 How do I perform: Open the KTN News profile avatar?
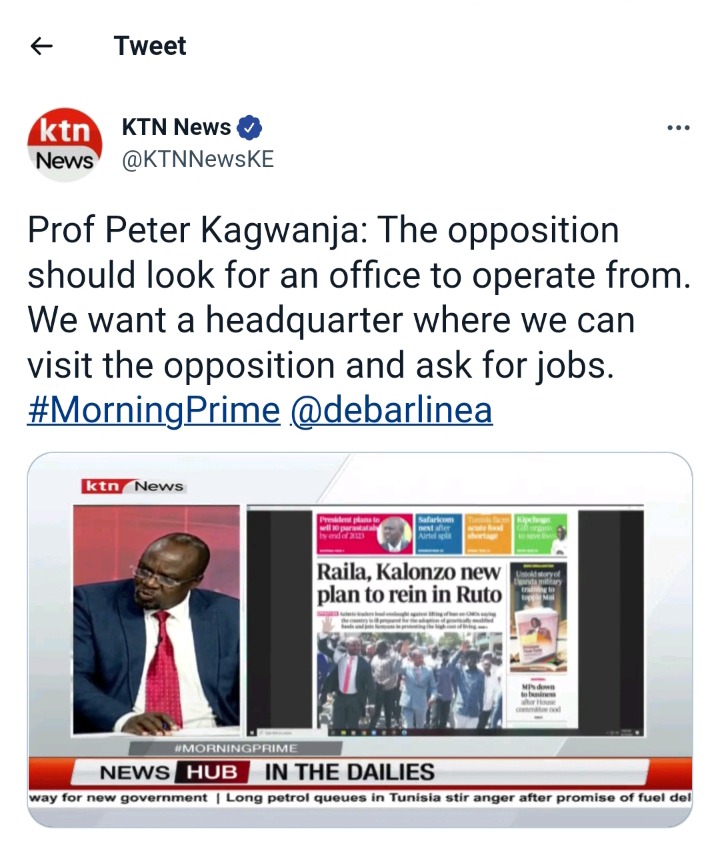point(65,144)
